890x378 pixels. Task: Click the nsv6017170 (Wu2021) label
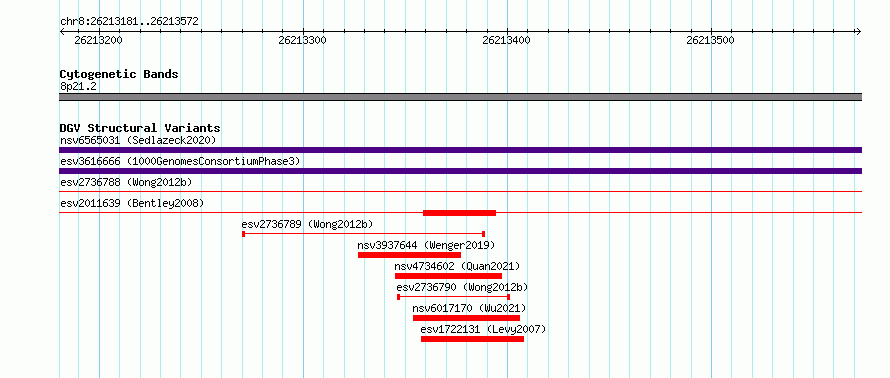pyautogui.click(x=469, y=308)
